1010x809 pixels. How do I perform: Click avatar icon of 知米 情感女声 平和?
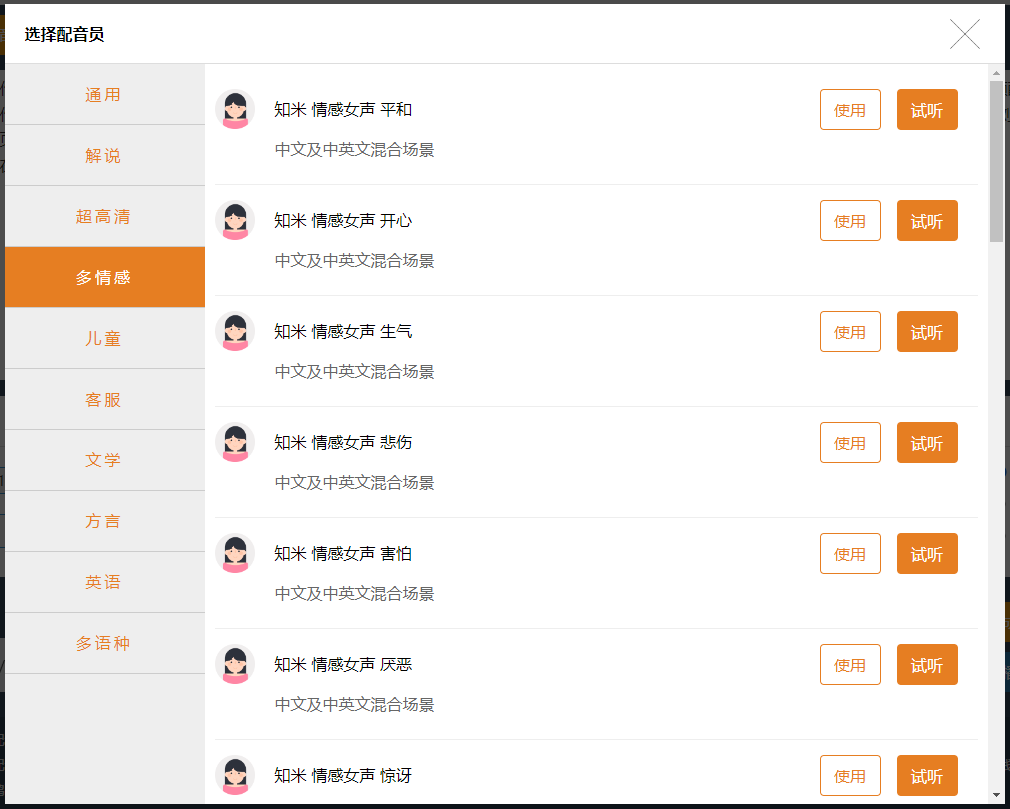(235, 109)
